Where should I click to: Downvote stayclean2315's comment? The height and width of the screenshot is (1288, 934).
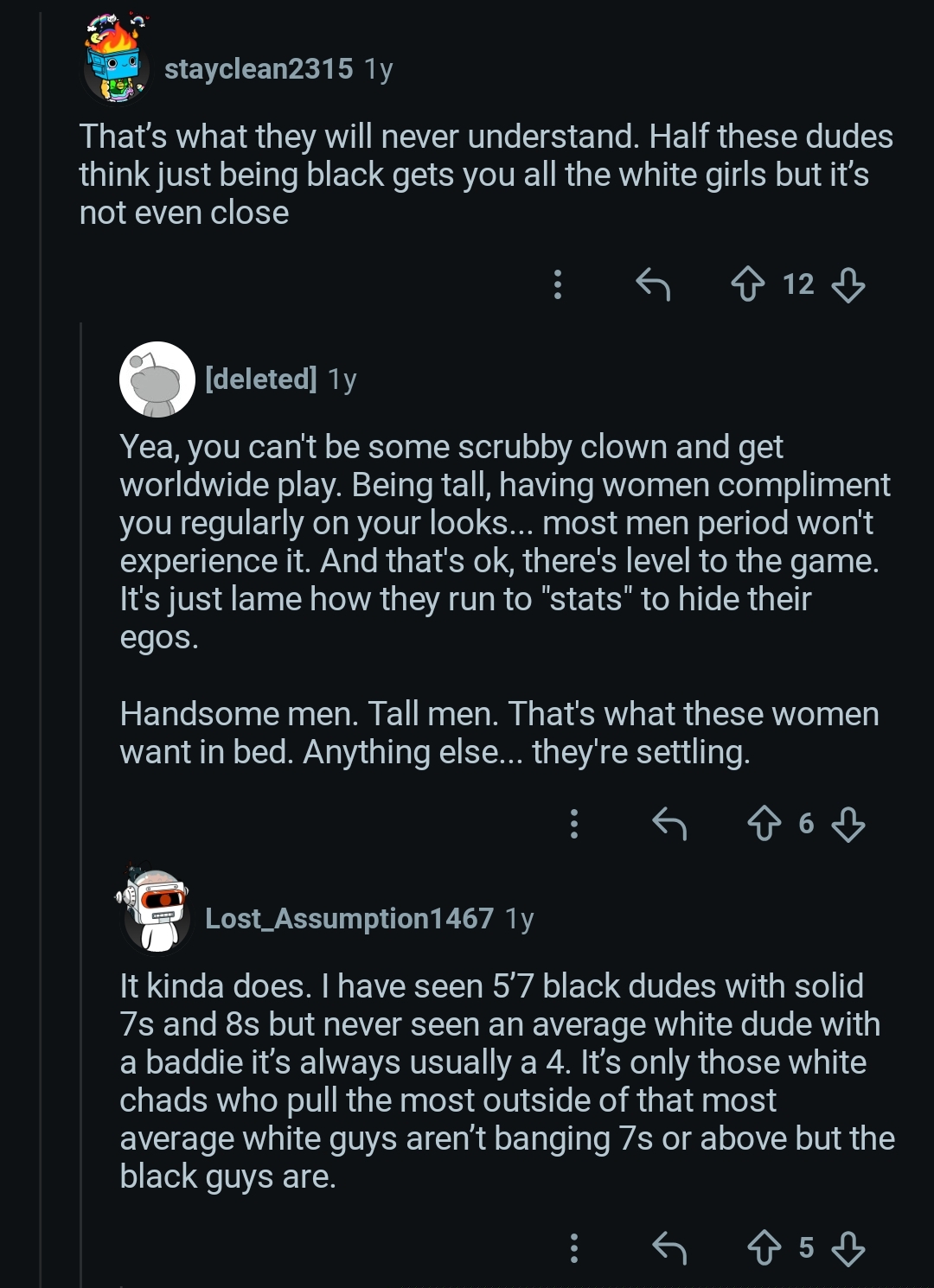pyautogui.click(x=848, y=284)
